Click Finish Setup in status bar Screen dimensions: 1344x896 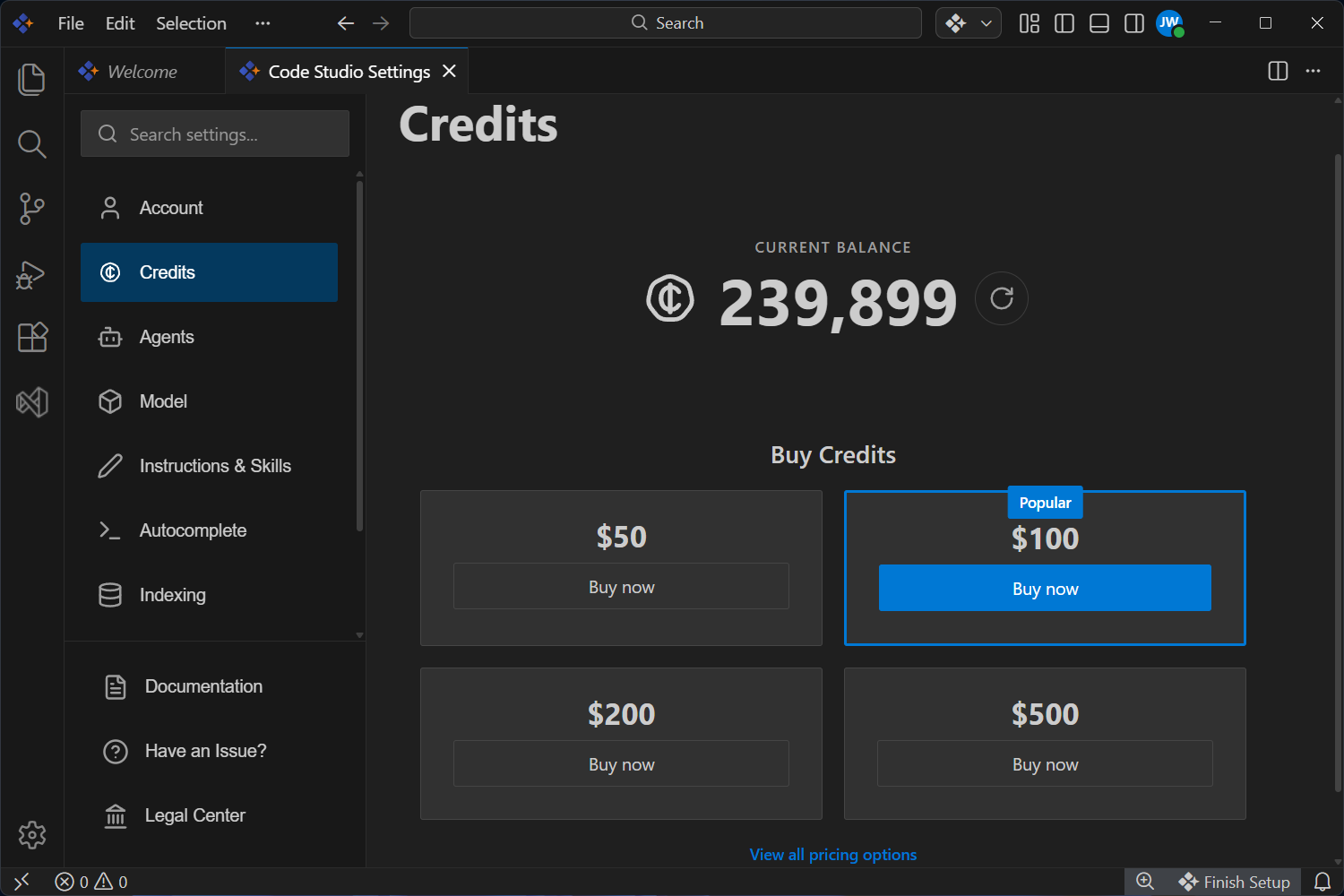1234,882
